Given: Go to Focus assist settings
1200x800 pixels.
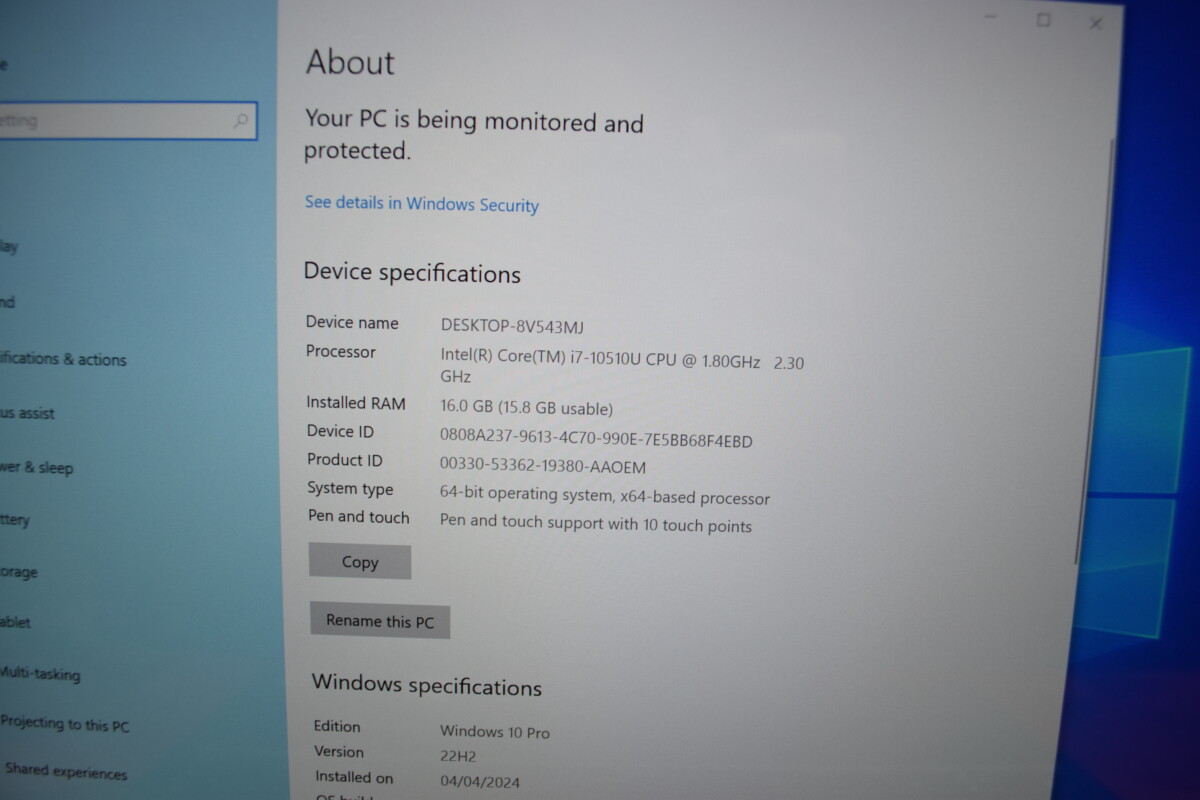Looking at the screenshot, I should point(28,413).
